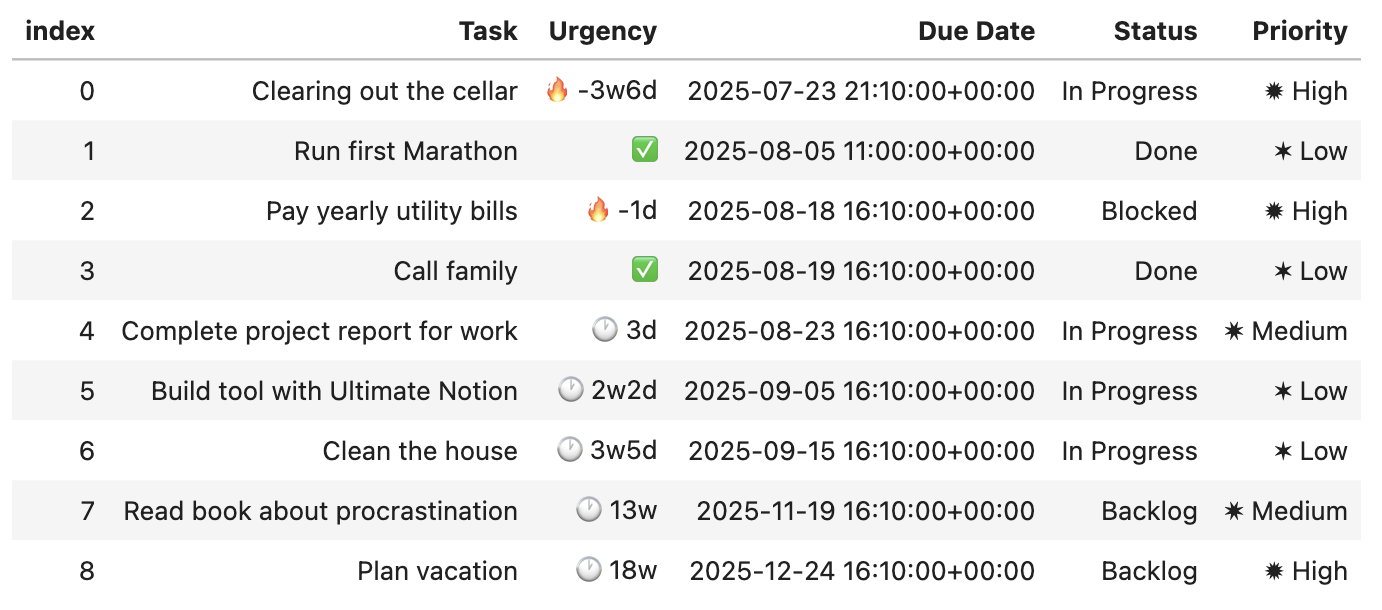This screenshot has width=1382, height=610.
Task: Click the Blocked status for utility bills
Action: [x=1149, y=211]
